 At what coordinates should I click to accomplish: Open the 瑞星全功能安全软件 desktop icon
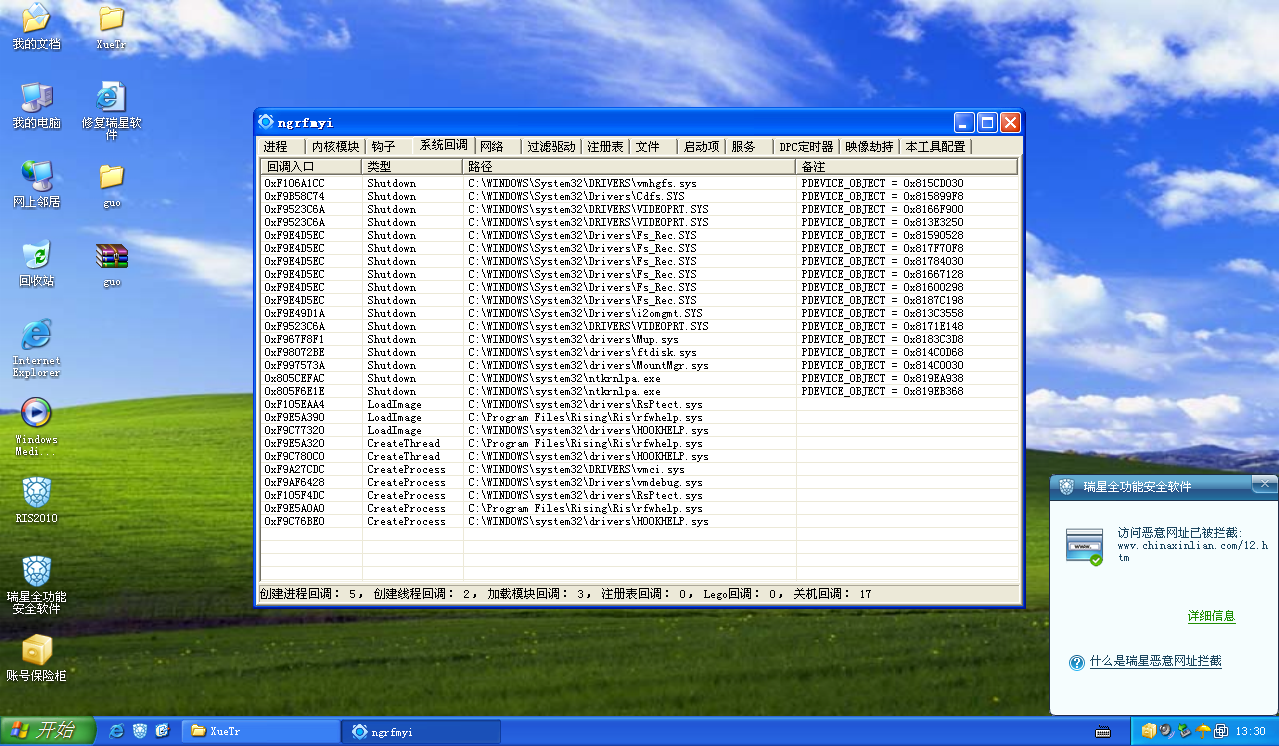36,585
